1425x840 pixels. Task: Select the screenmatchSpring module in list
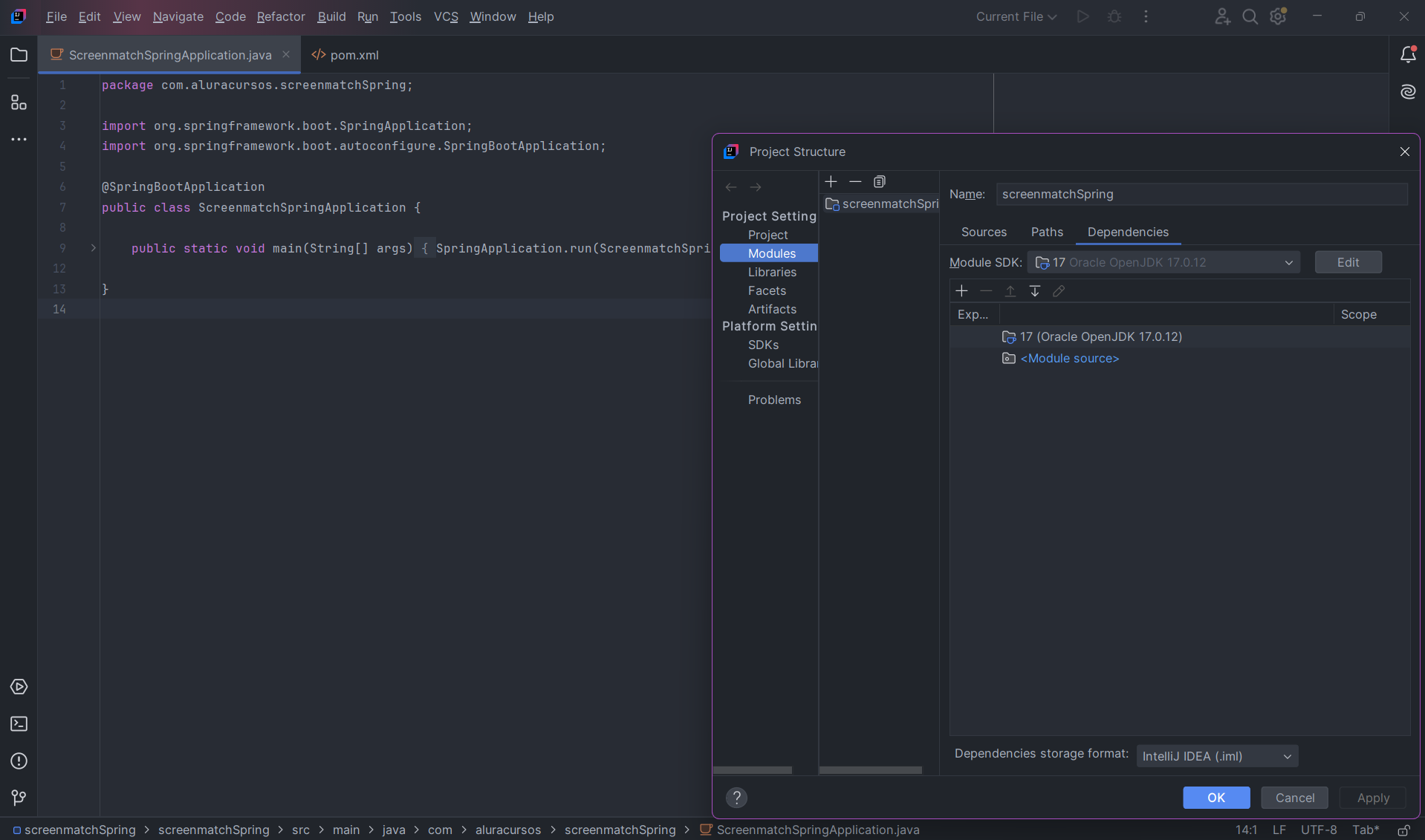coord(881,204)
